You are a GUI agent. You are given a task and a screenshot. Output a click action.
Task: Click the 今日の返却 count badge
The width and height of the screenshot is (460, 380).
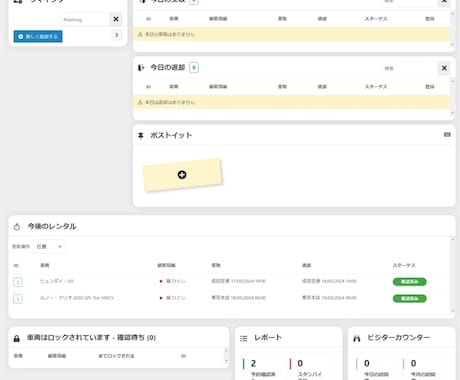click(x=194, y=68)
